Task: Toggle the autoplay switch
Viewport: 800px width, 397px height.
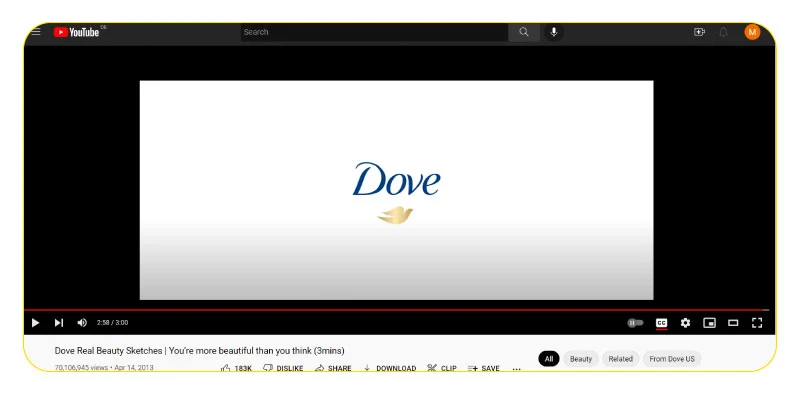Action: [635, 323]
